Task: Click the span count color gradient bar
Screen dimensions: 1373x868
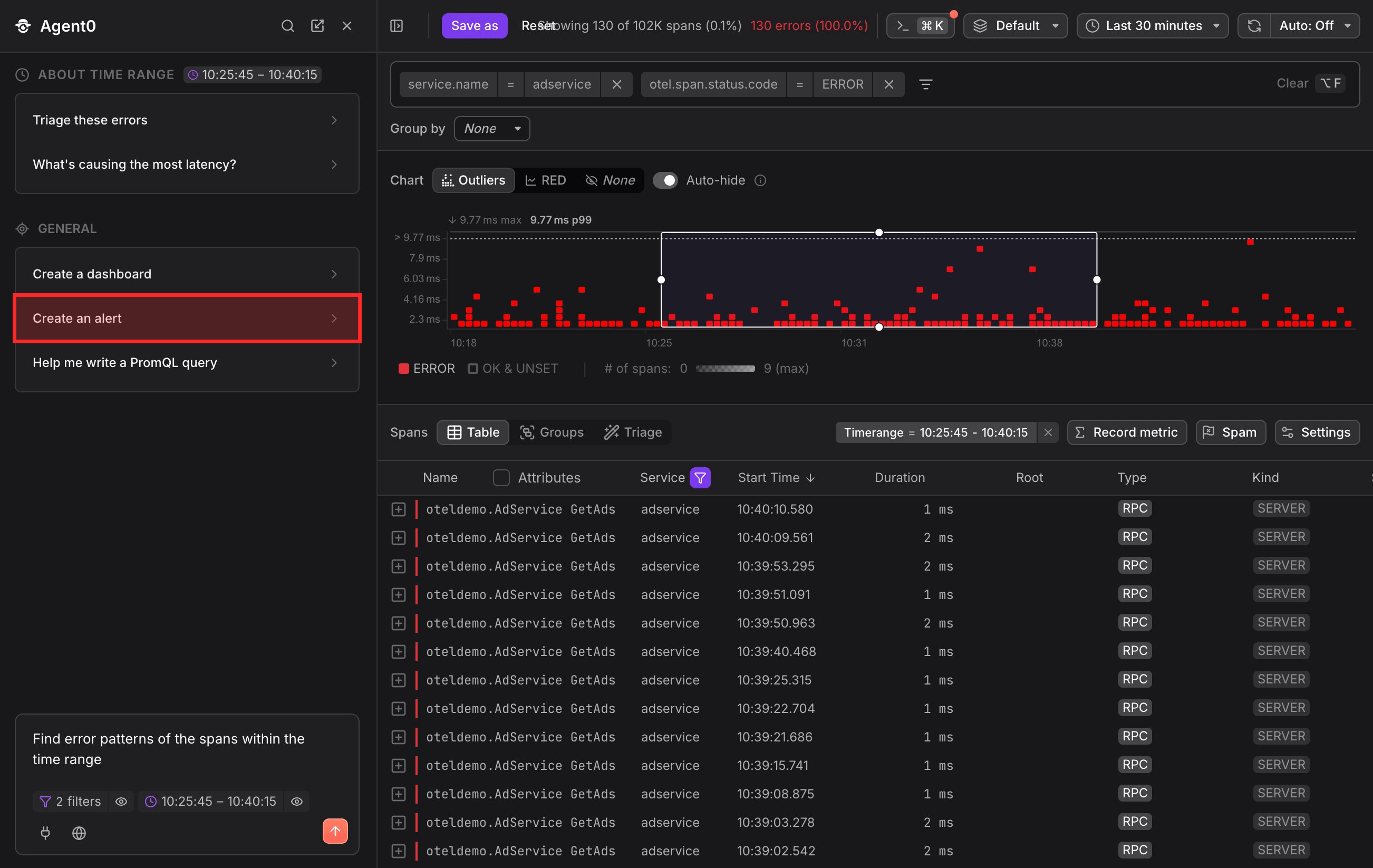Action: pyautogui.click(x=726, y=369)
